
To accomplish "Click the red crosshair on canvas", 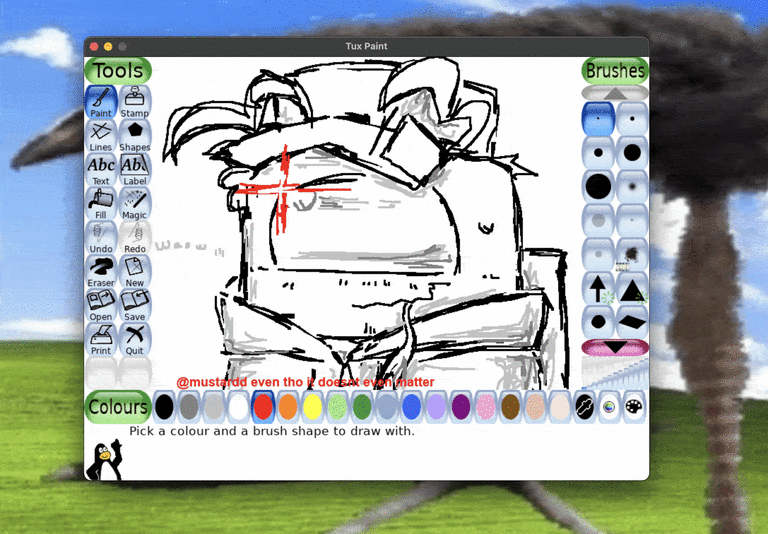I will pyautogui.click(x=283, y=189).
